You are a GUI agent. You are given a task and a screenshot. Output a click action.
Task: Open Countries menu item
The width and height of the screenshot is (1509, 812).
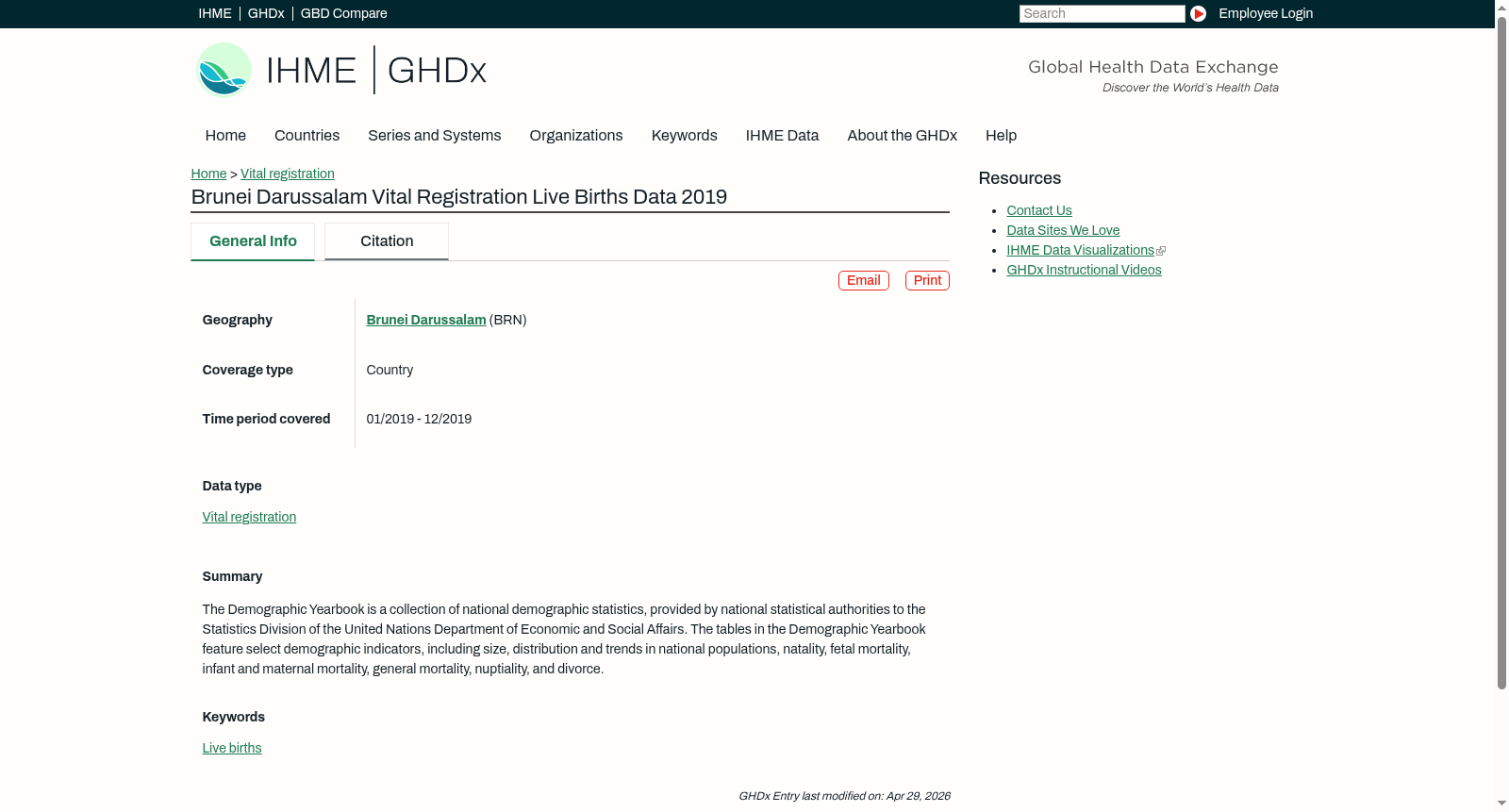click(x=307, y=136)
